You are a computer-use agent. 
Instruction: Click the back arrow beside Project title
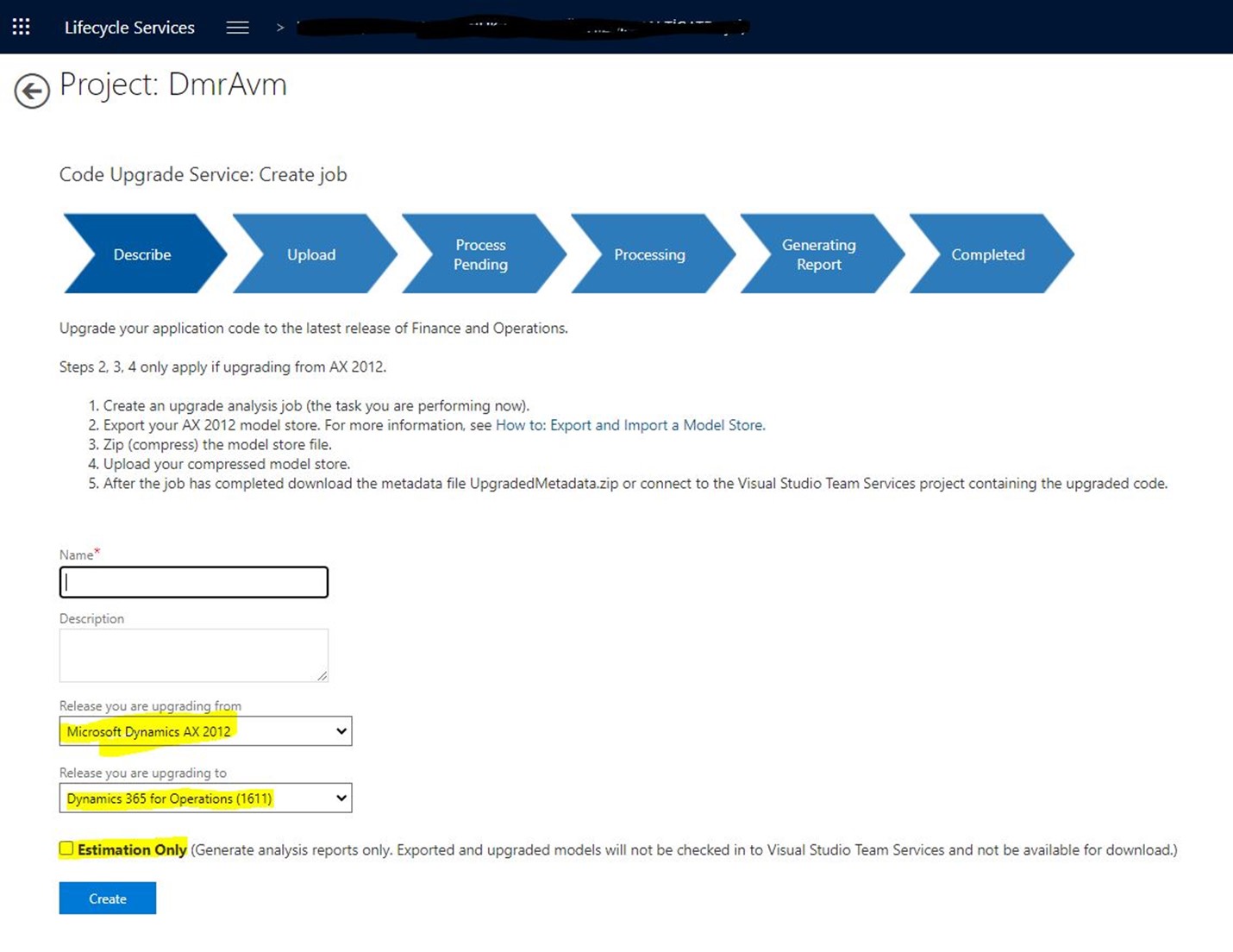[32, 91]
